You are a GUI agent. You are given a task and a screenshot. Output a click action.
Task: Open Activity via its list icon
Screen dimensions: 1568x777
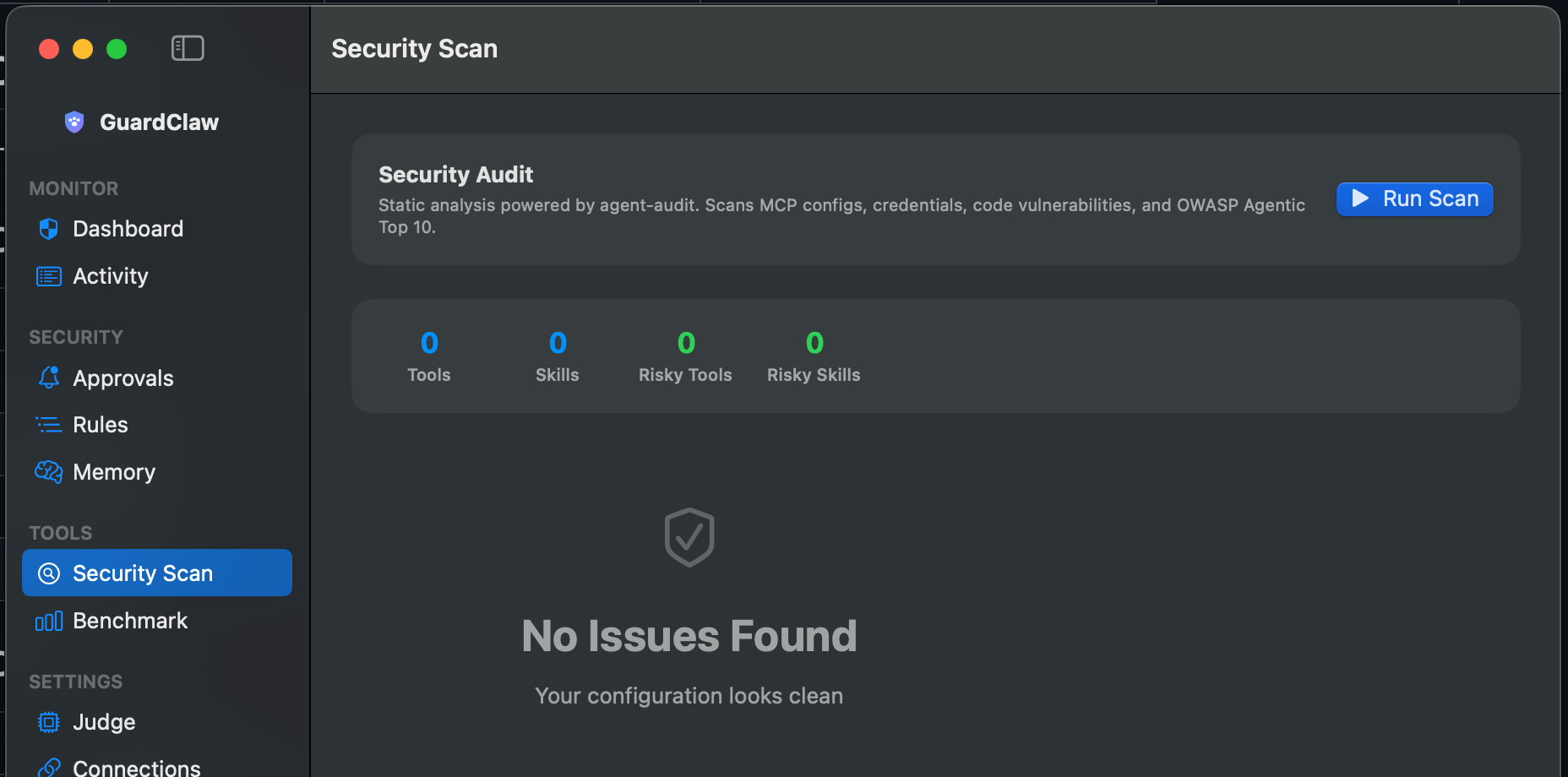(48, 275)
